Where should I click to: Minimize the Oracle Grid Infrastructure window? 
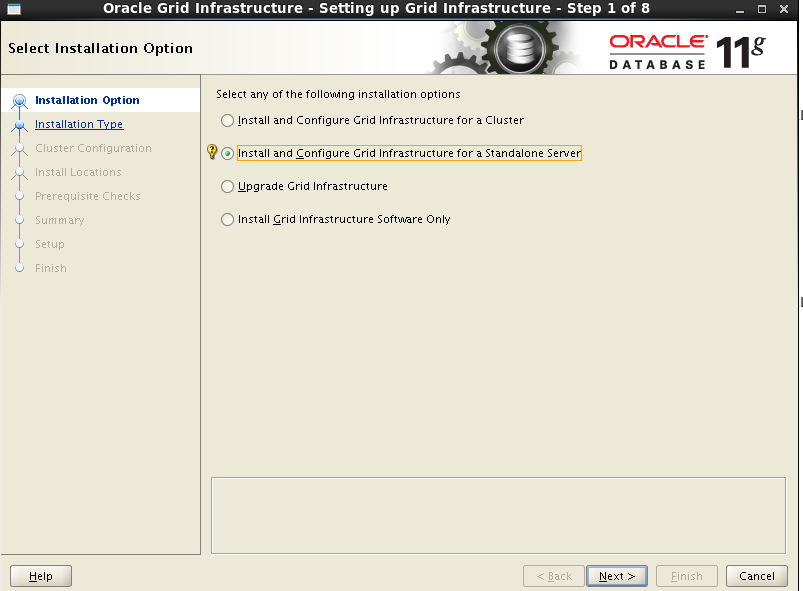pyautogui.click(x=739, y=9)
